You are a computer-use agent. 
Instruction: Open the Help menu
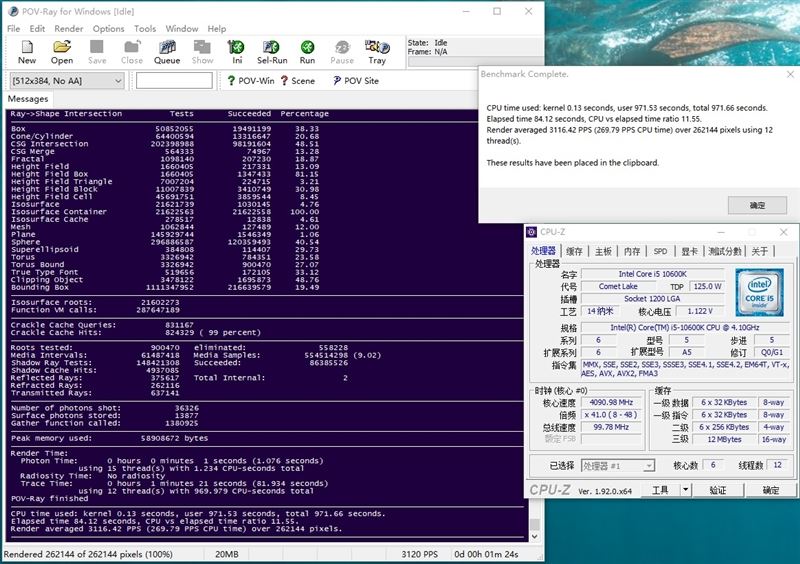[217, 29]
